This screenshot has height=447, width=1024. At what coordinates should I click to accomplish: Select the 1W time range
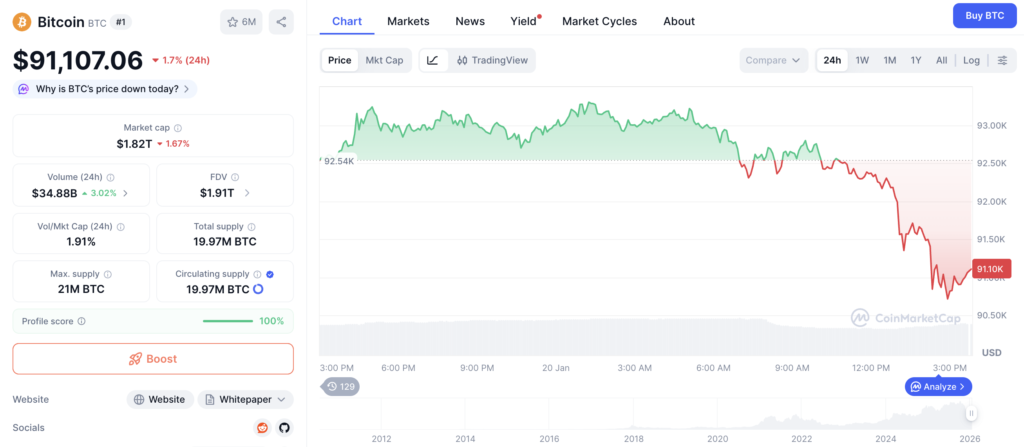tap(861, 60)
